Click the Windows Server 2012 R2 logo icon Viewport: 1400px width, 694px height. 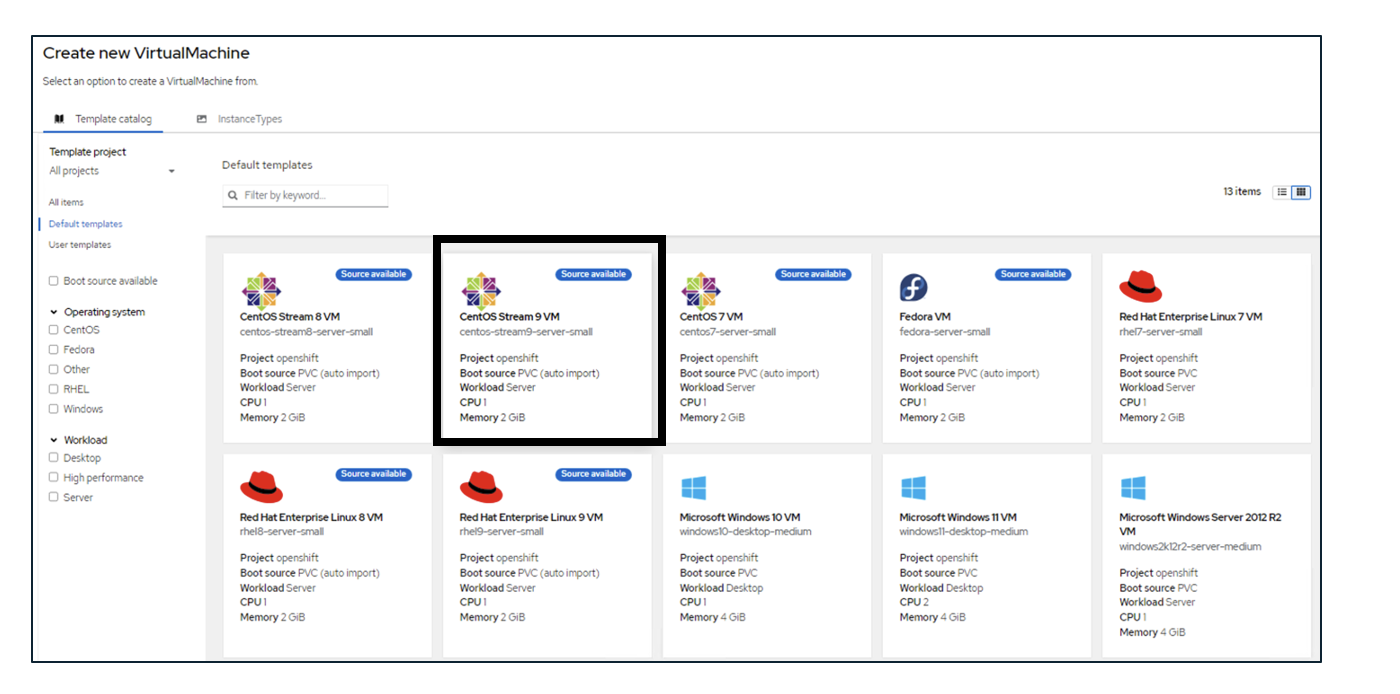[x=1133, y=488]
